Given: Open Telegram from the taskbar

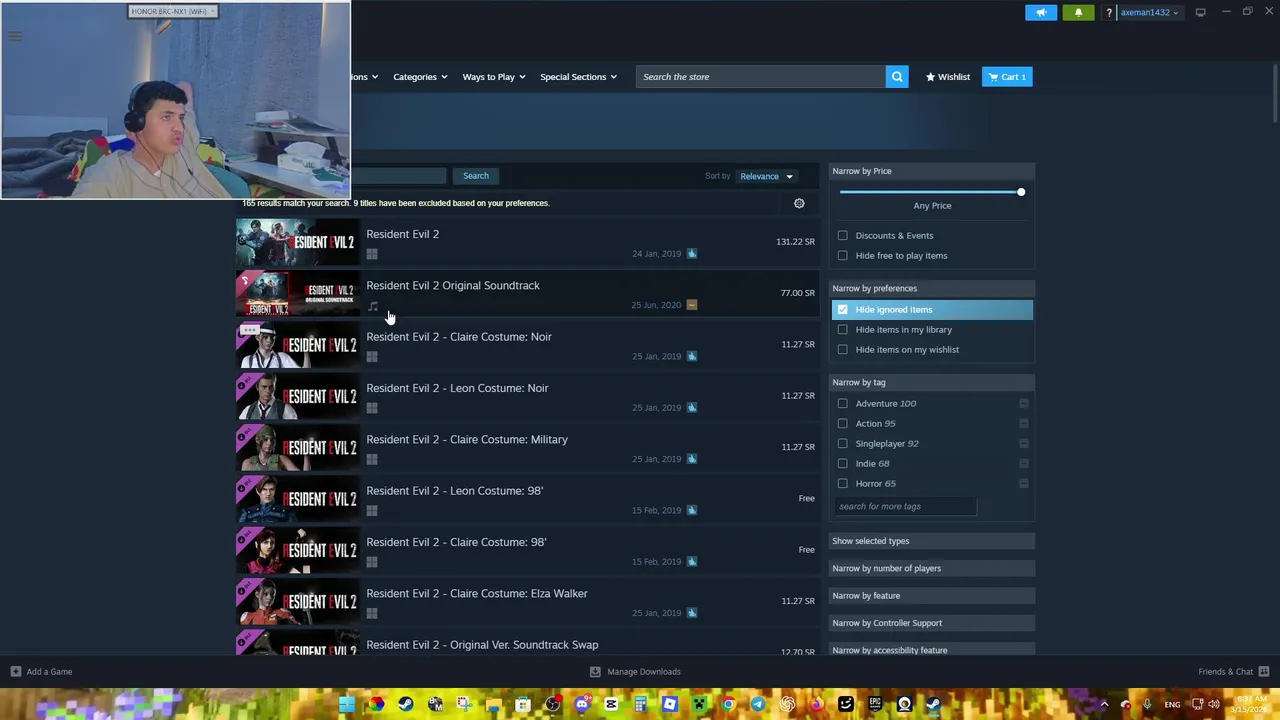Looking at the screenshot, I should [757, 704].
